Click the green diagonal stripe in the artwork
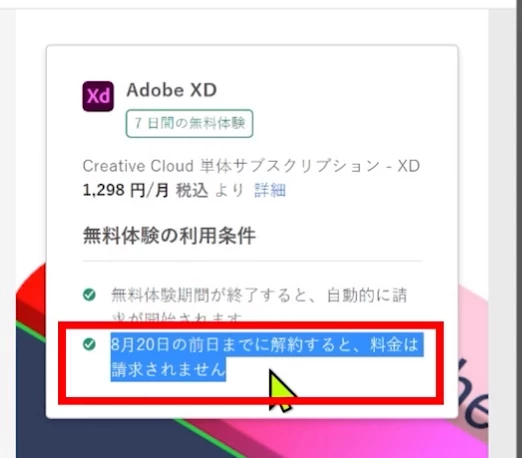This screenshot has width=522, height=458. click(208, 438)
